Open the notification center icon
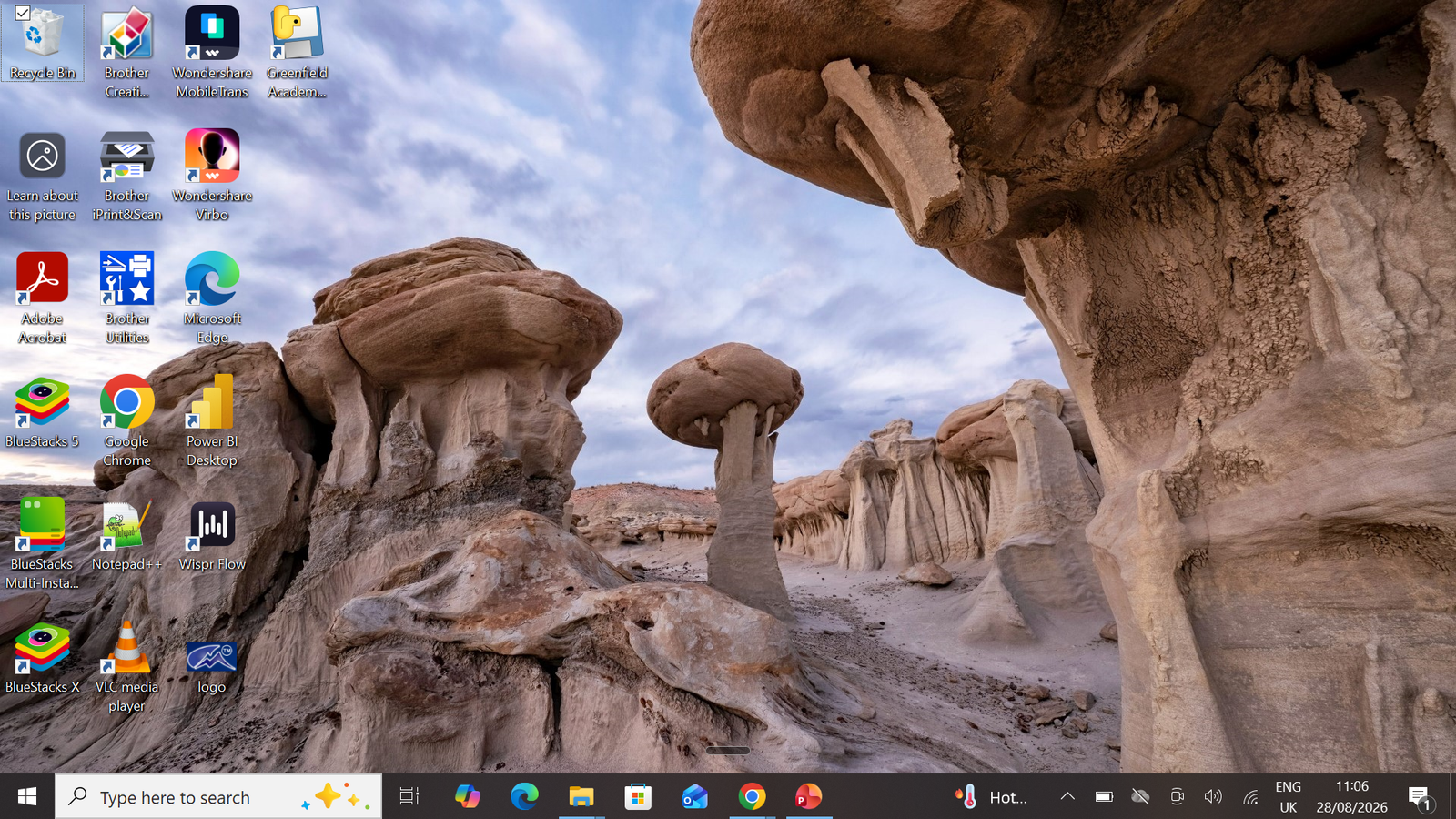 [x=1421, y=797]
